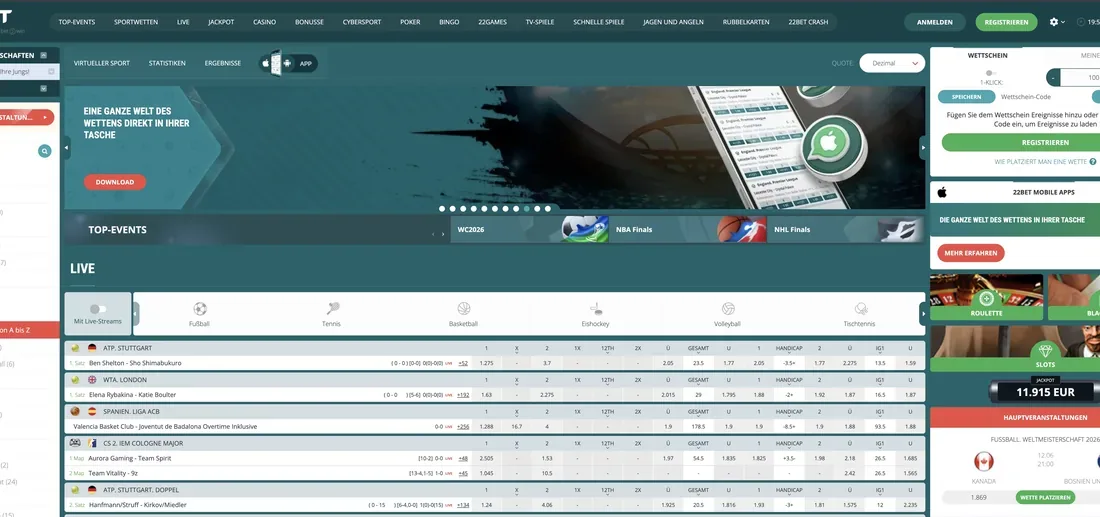This screenshot has height=517, width=1100.
Task: Click the basketball icon beside SPANIEN. LIGA ACB
Action: tap(75, 411)
